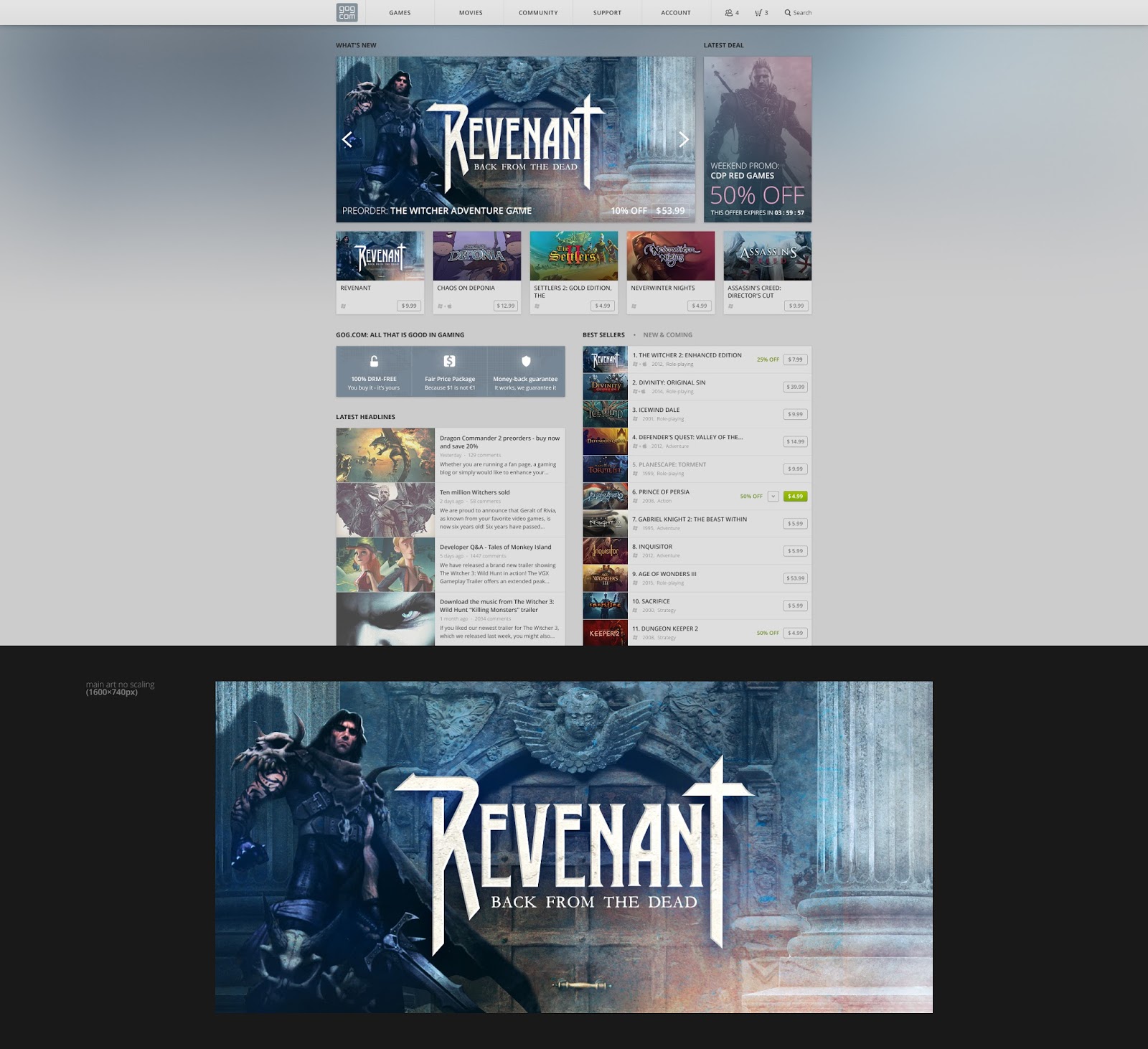Open the Ten million Witchers sold headline
Screen dimensions: 1148x1049
475,492
